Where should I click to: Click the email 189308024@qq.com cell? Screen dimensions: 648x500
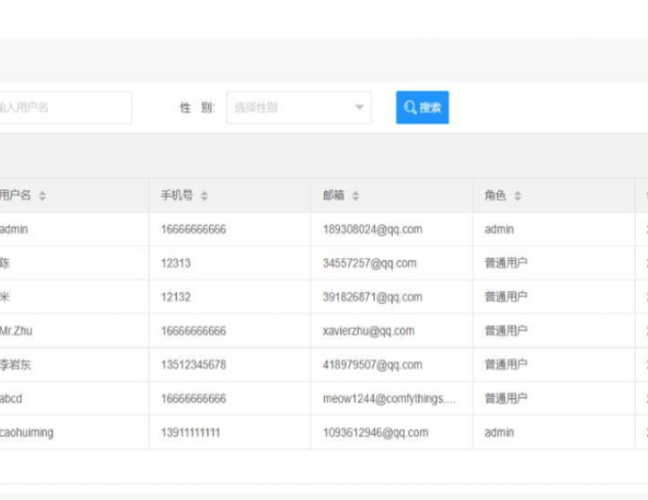(372, 229)
